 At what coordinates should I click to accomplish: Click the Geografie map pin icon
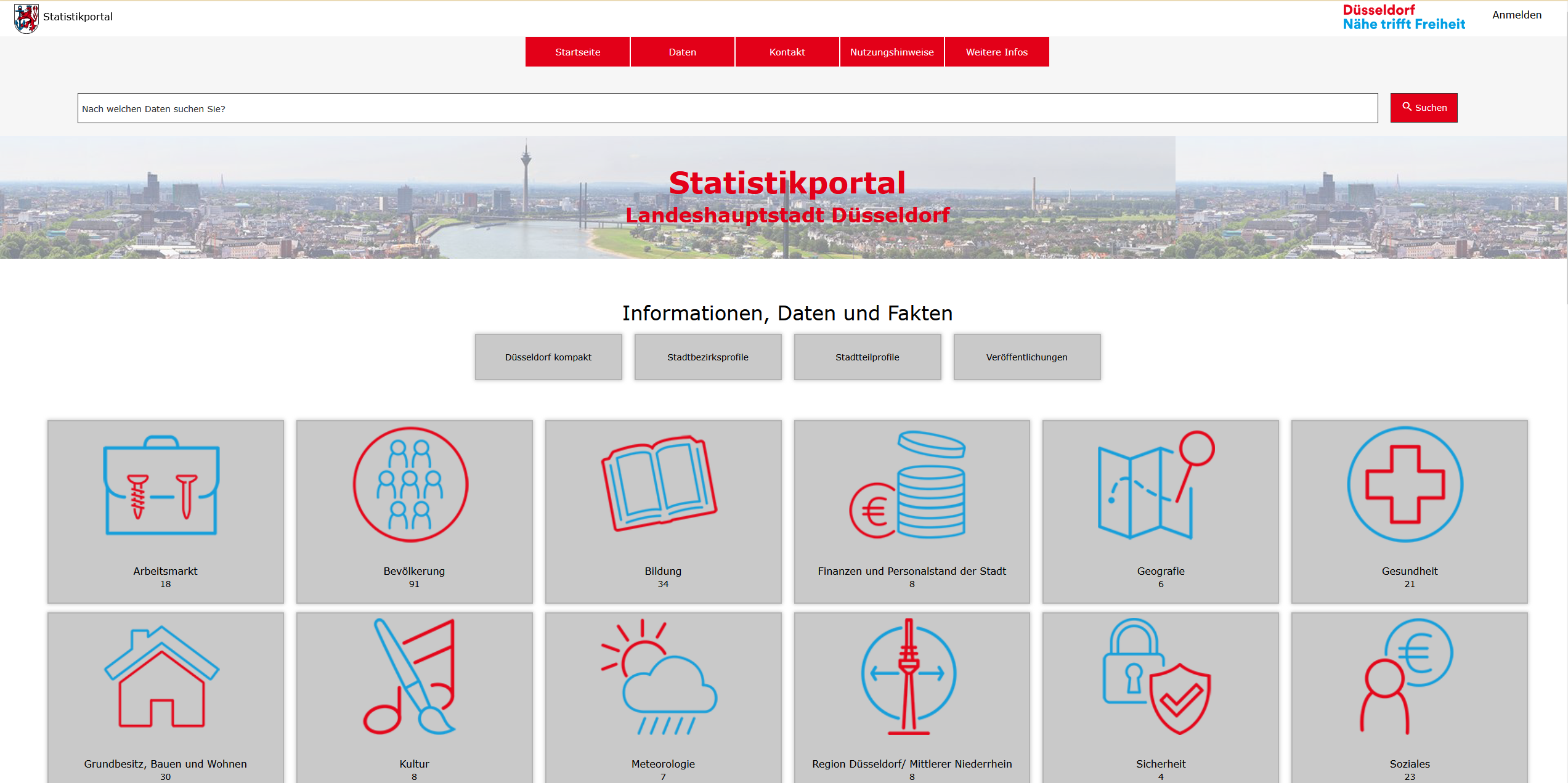(x=1156, y=485)
